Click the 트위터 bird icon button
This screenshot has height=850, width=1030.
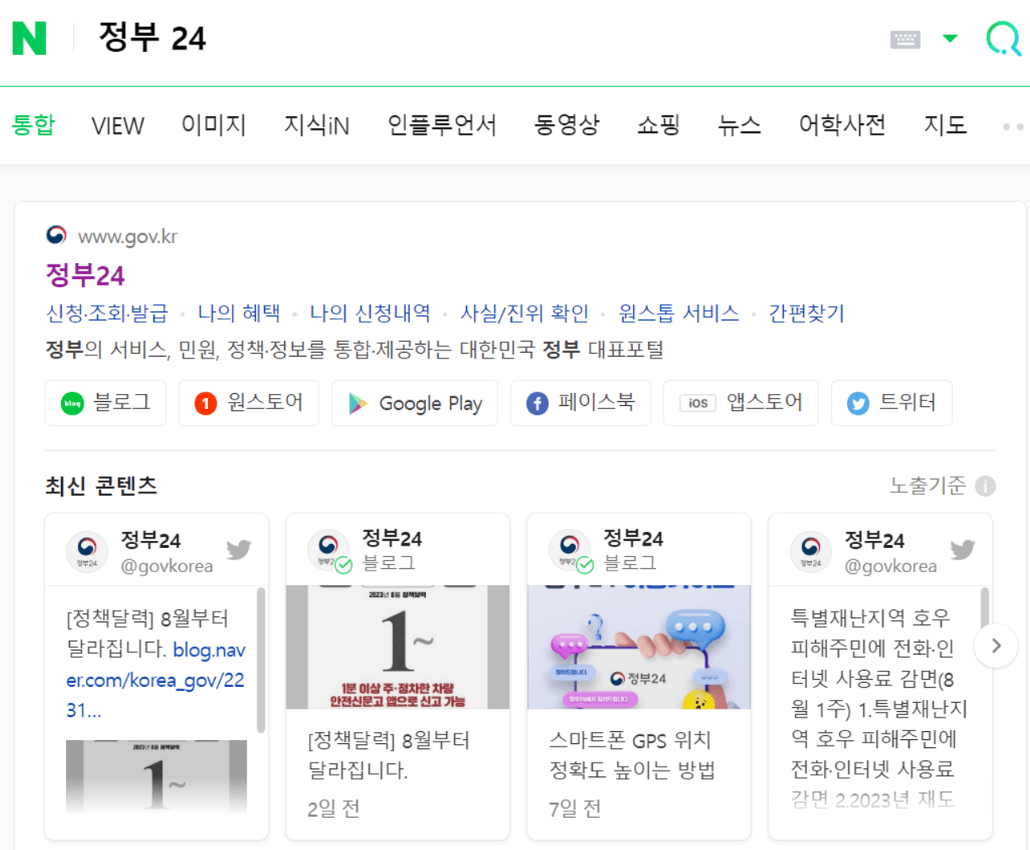coord(858,403)
